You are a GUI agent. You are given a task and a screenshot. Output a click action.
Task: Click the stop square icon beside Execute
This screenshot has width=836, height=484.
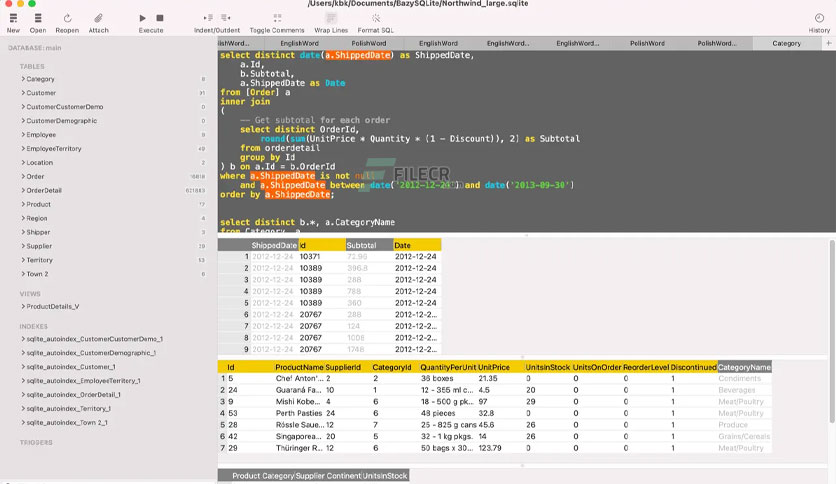point(160,18)
